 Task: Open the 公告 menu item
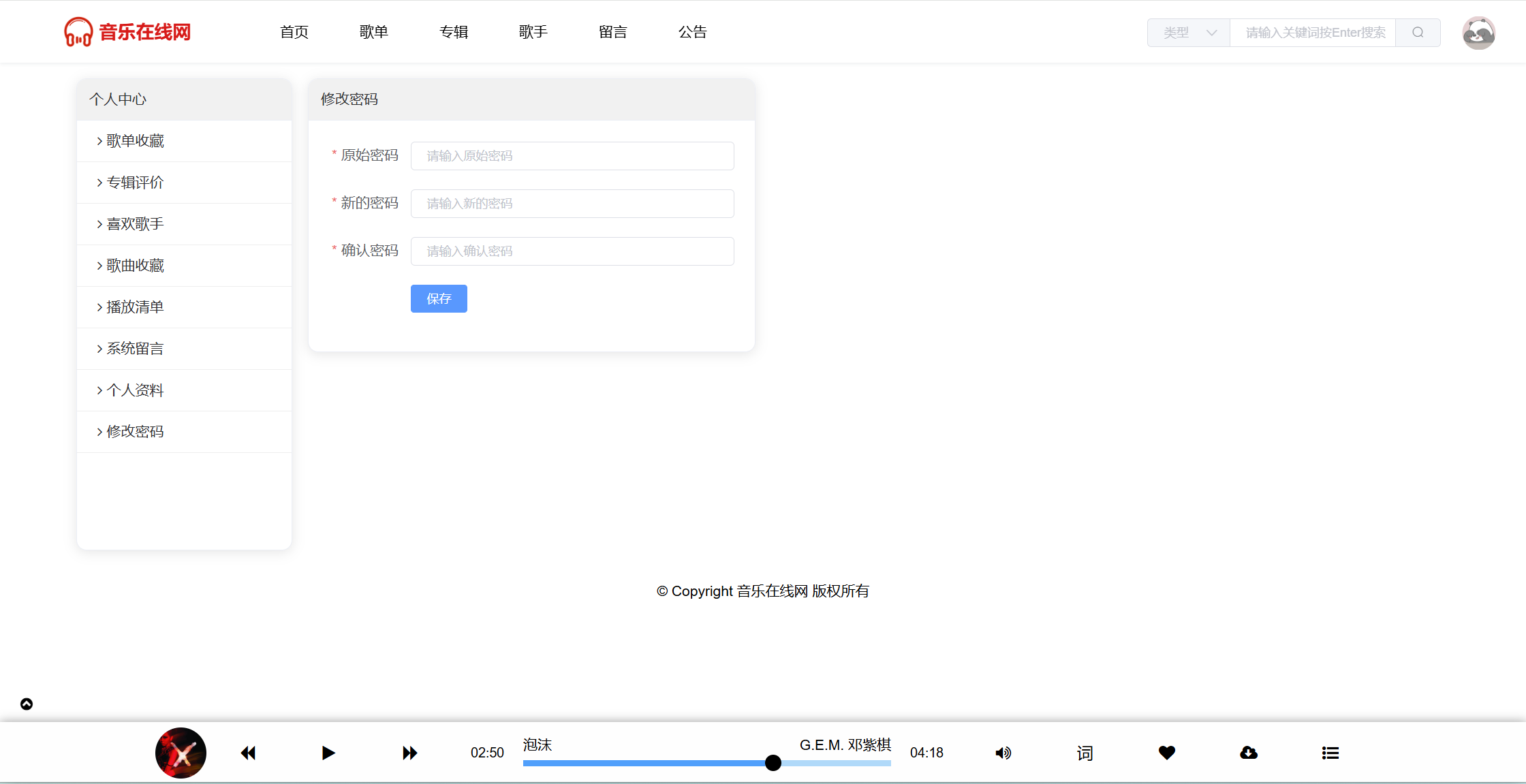[x=692, y=32]
